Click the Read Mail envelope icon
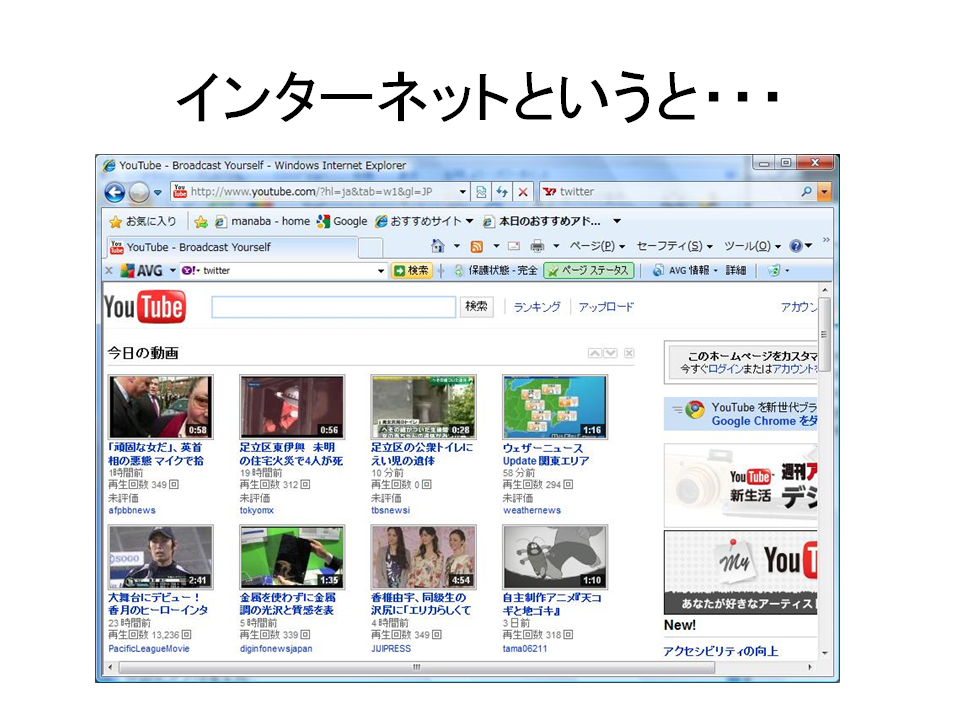The image size is (960, 720). 514,246
